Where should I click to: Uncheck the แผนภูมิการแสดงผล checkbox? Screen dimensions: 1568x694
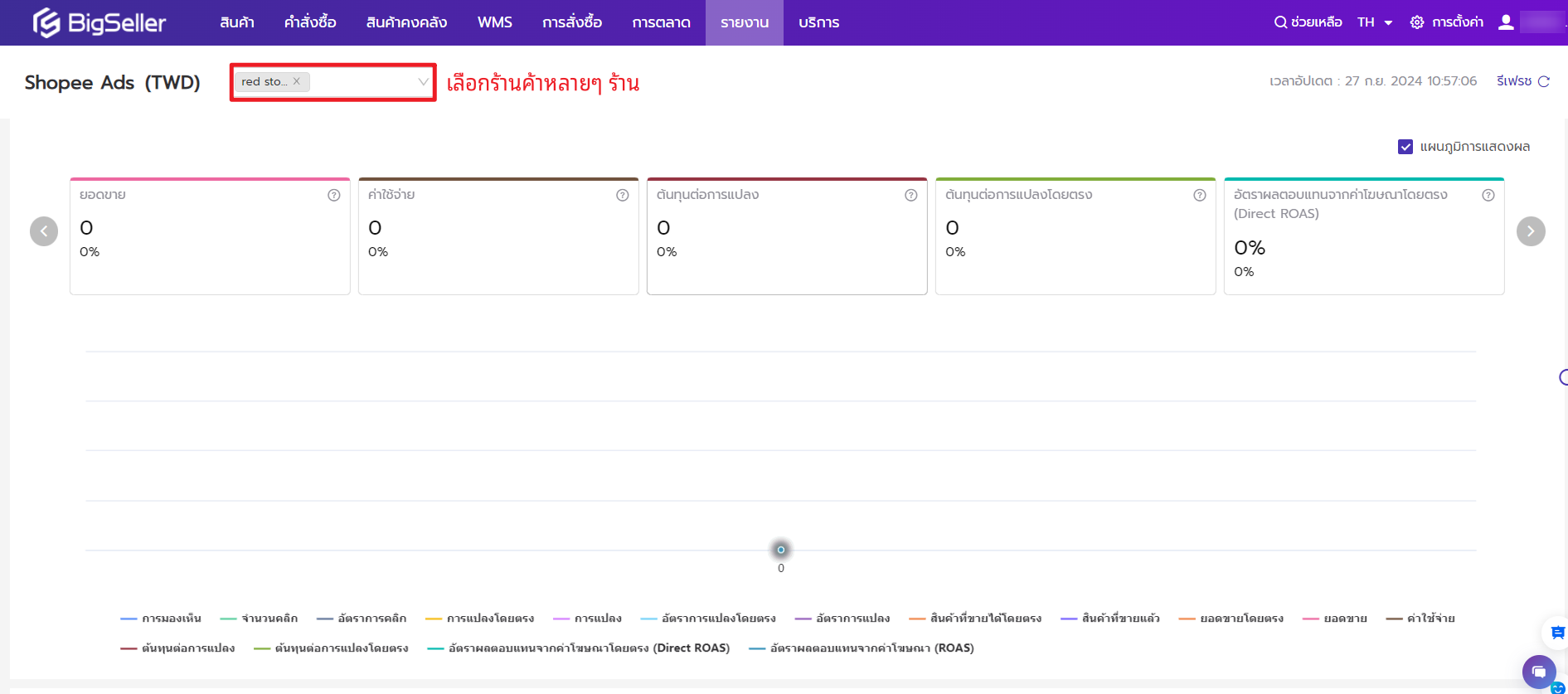pos(1405,147)
